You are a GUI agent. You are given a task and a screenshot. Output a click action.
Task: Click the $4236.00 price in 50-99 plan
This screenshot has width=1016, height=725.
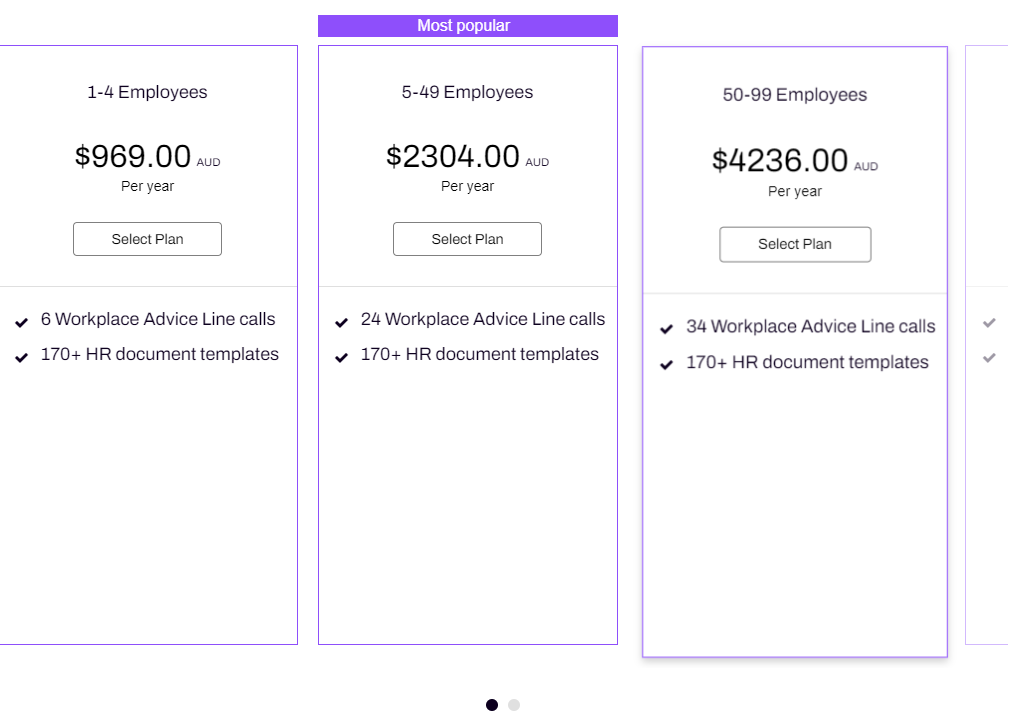coord(779,160)
